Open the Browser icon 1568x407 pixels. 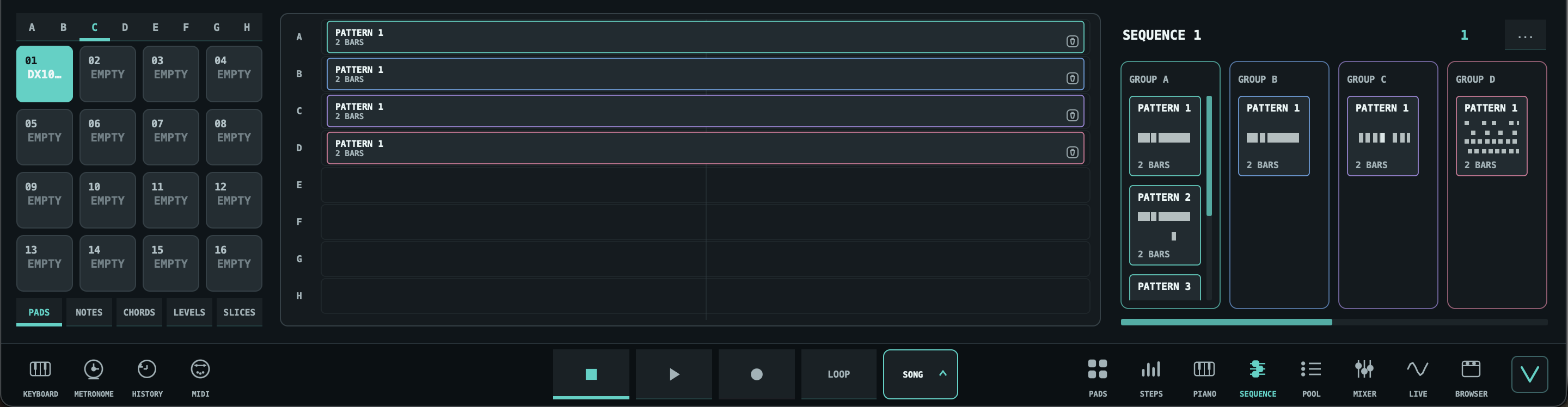(x=1471, y=369)
